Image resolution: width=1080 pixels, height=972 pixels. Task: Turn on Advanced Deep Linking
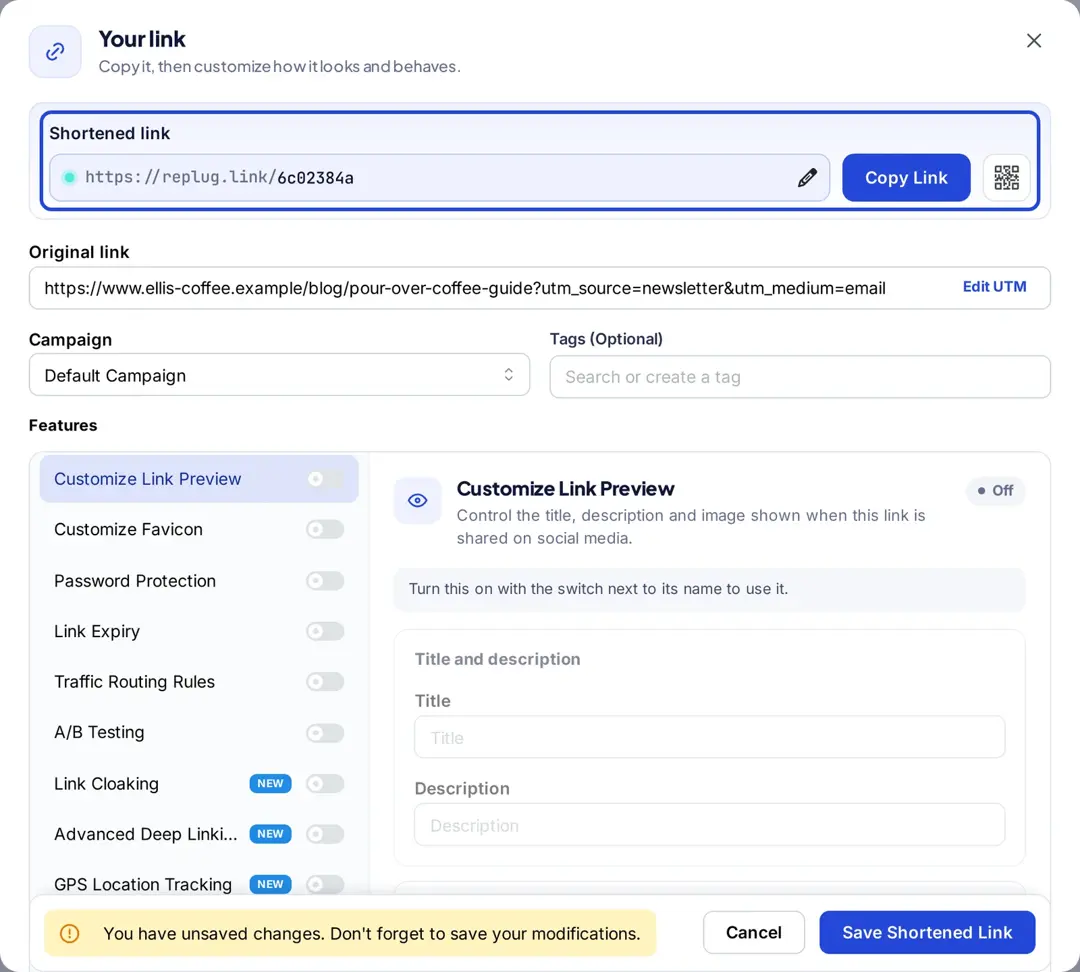tap(325, 834)
